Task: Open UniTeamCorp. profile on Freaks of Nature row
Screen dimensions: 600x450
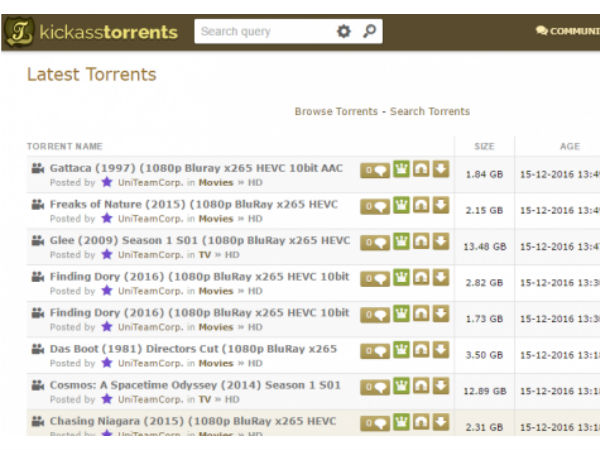Action: point(150,219)
